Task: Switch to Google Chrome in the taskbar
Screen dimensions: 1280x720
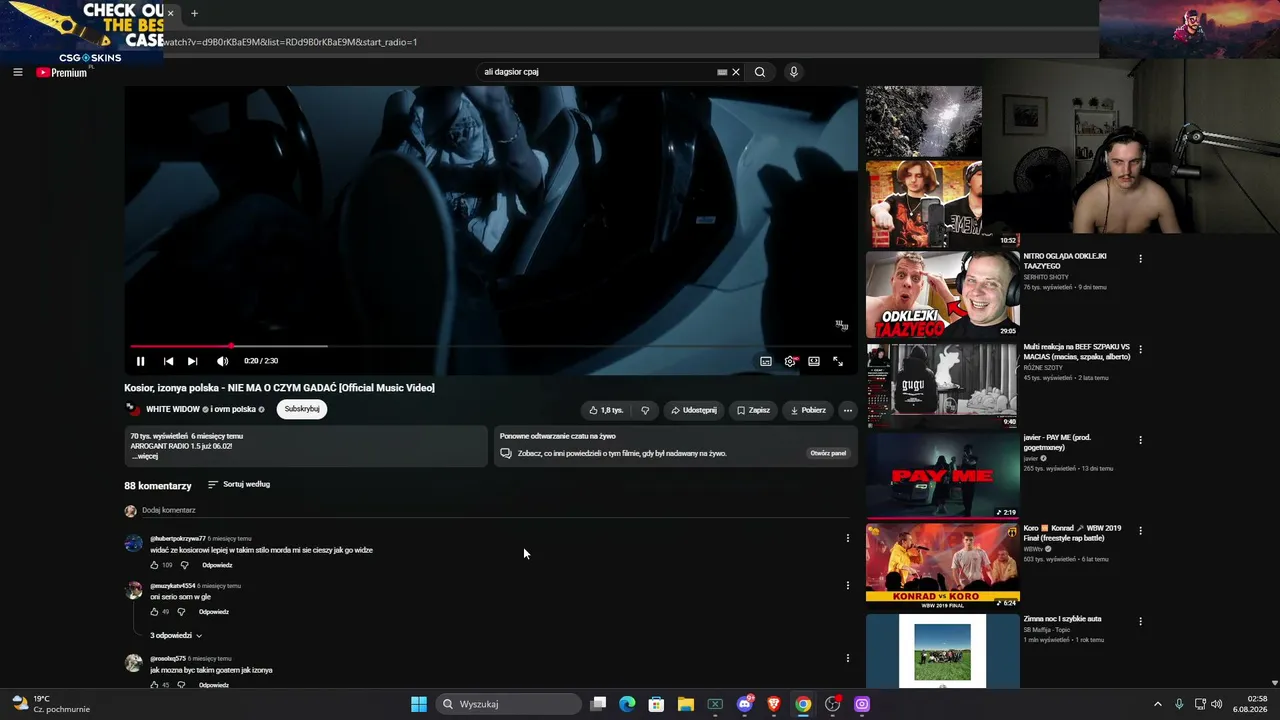Action: tap(803, 704)
